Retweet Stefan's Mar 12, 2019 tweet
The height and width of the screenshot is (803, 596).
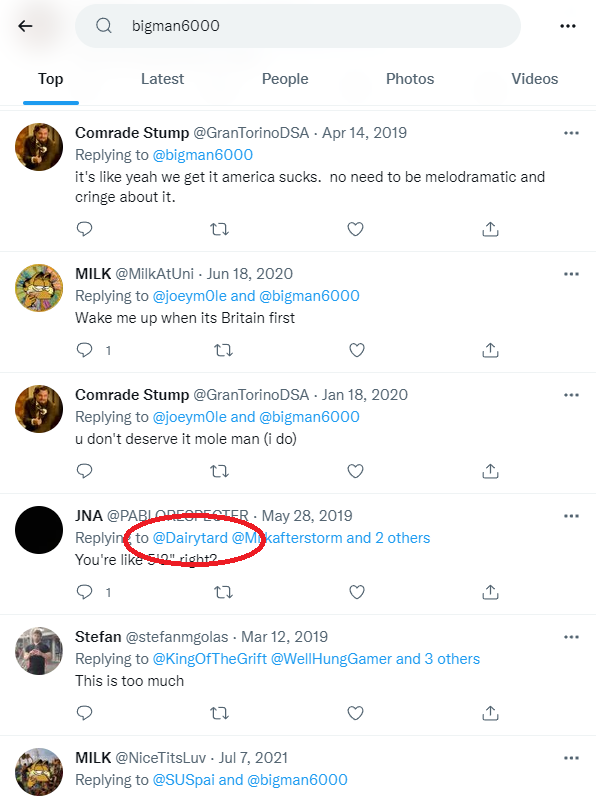[x=220, y=713]
